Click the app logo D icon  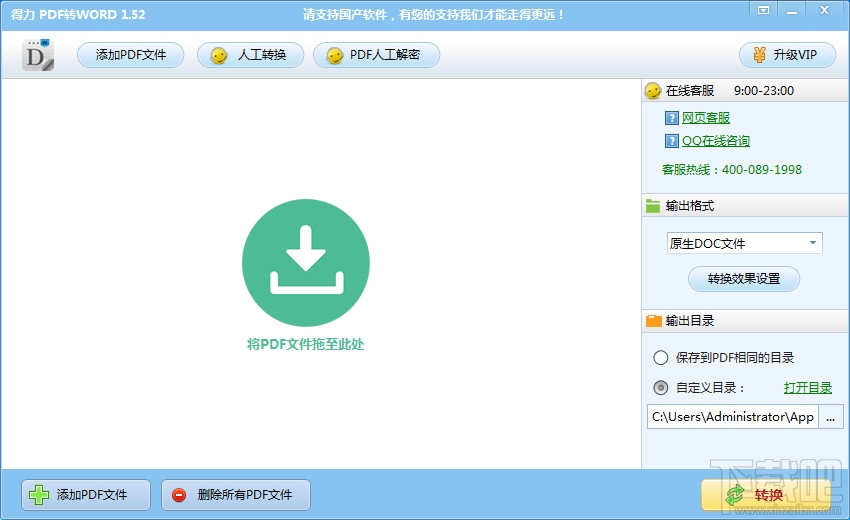pos(38,55)
